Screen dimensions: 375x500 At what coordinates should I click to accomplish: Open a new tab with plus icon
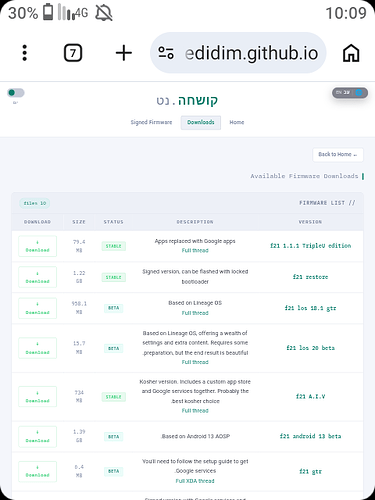coord(124,53)
